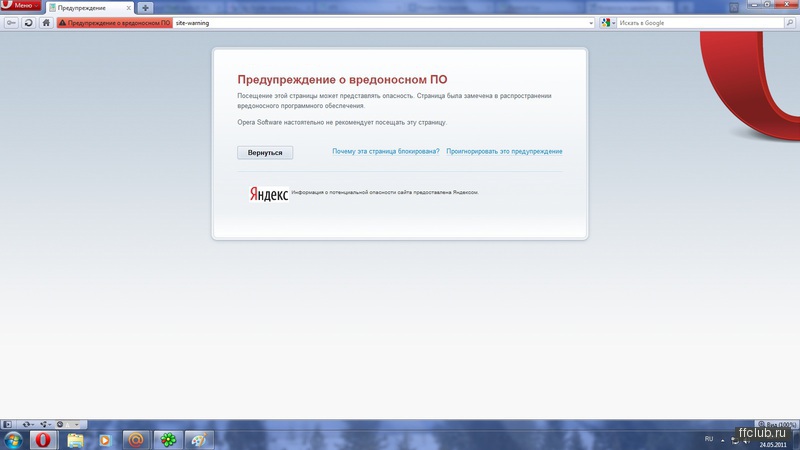This screenshot has width=800, height=450.
Task: Launch Windows Media Player taskbar icon
Action: click(x=105, y=440)
